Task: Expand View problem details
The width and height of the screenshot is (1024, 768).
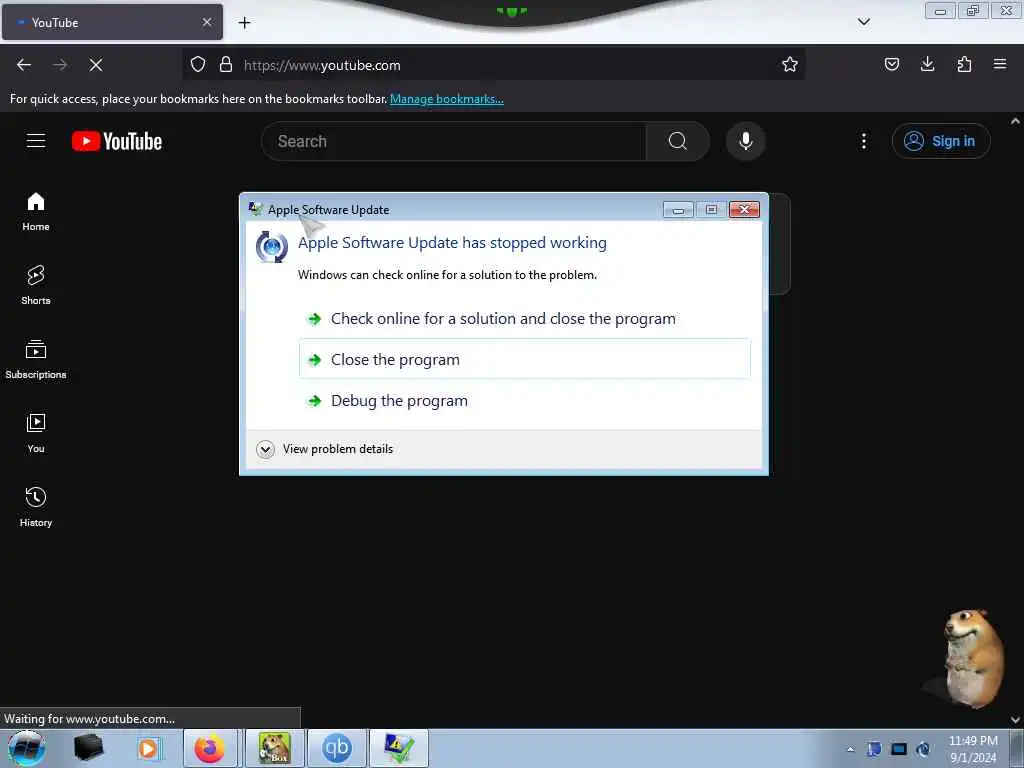Action: tap(325, 449)
